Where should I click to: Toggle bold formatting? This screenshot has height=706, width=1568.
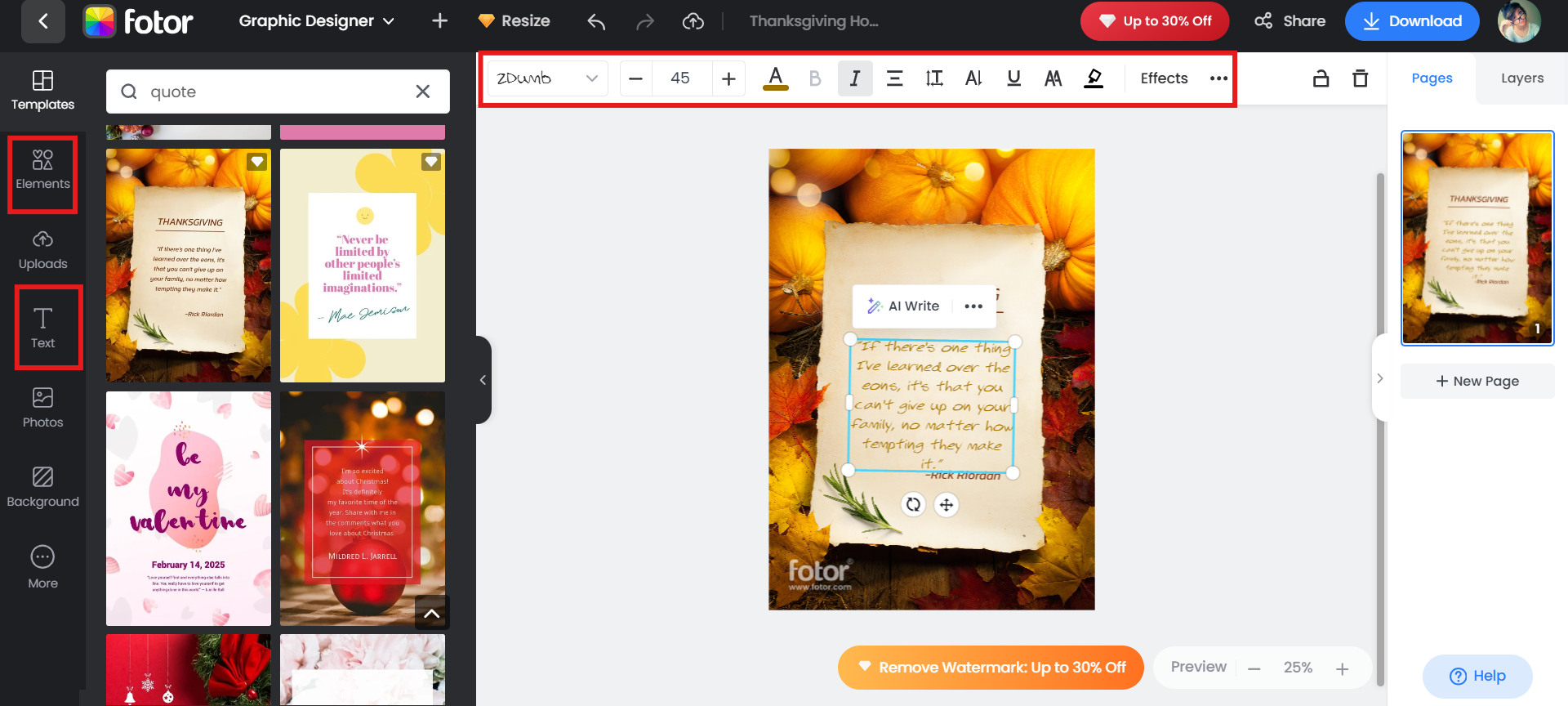pyautogui.click(x=815, y=78)
